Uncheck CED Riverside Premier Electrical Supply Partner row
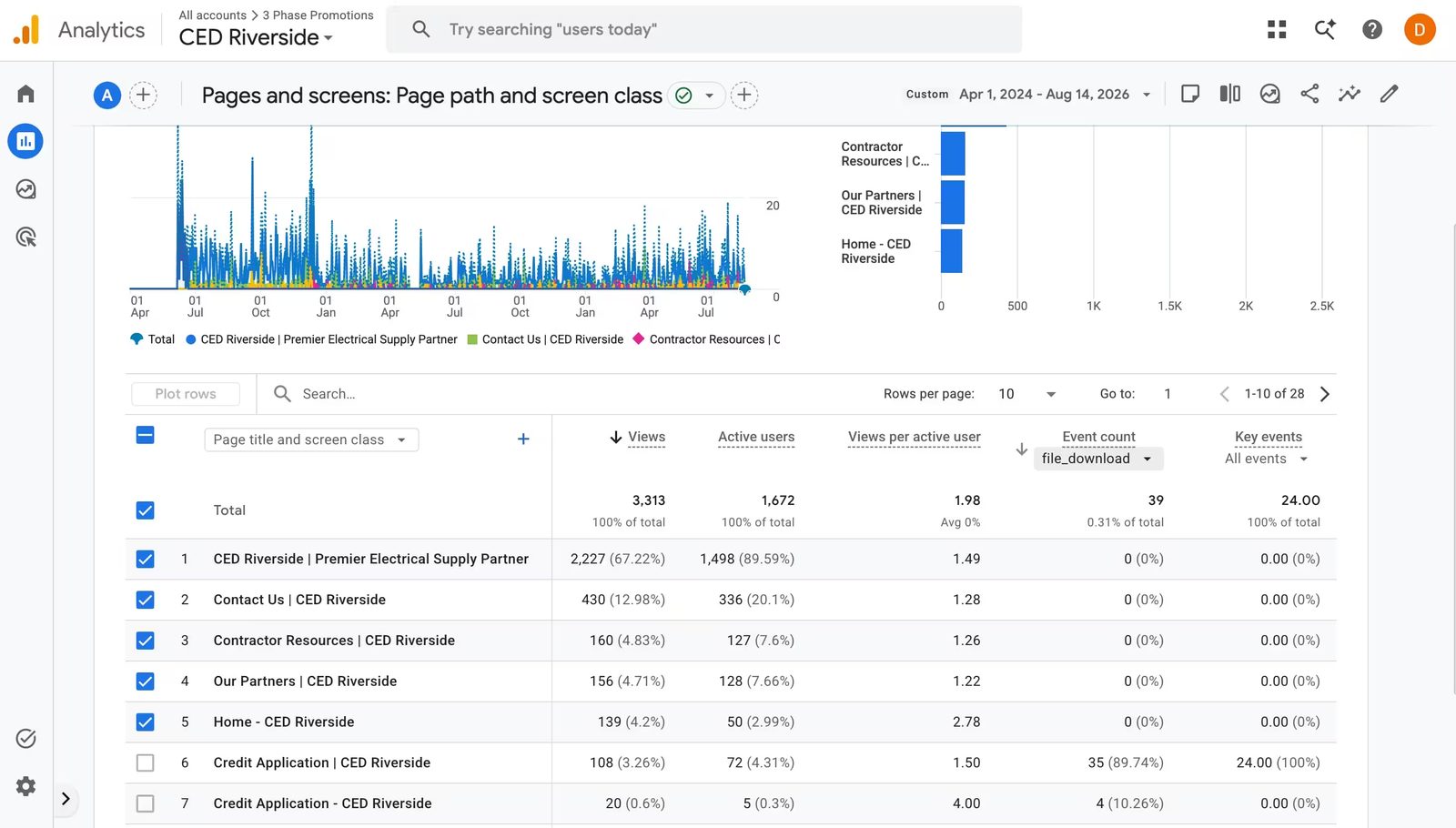 [145, 560]
